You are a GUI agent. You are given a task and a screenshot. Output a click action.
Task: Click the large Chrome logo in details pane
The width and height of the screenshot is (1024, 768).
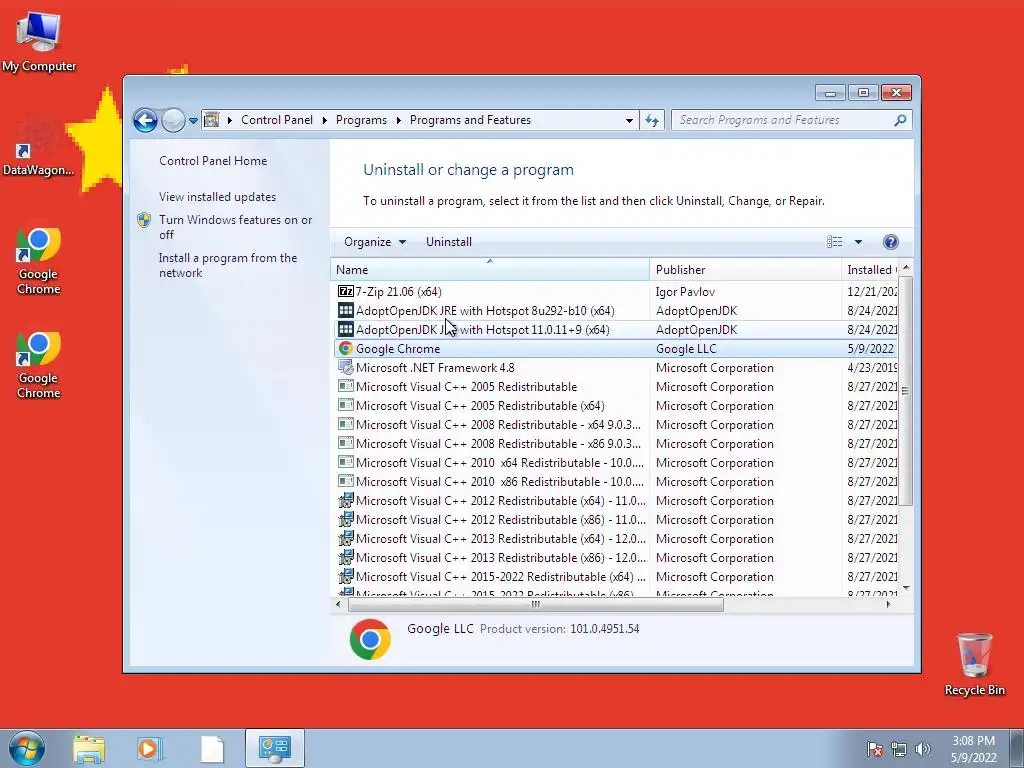(x=370, y=639)
